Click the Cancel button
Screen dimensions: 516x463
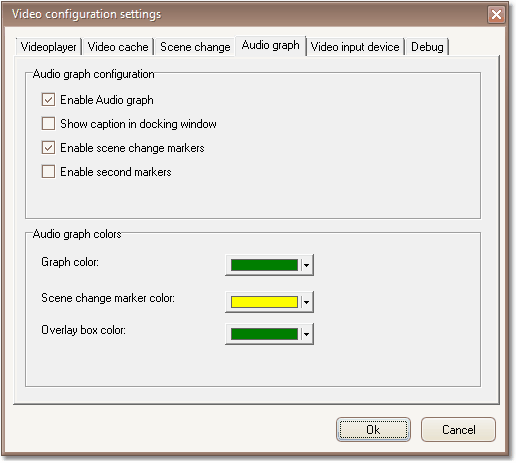459,430
